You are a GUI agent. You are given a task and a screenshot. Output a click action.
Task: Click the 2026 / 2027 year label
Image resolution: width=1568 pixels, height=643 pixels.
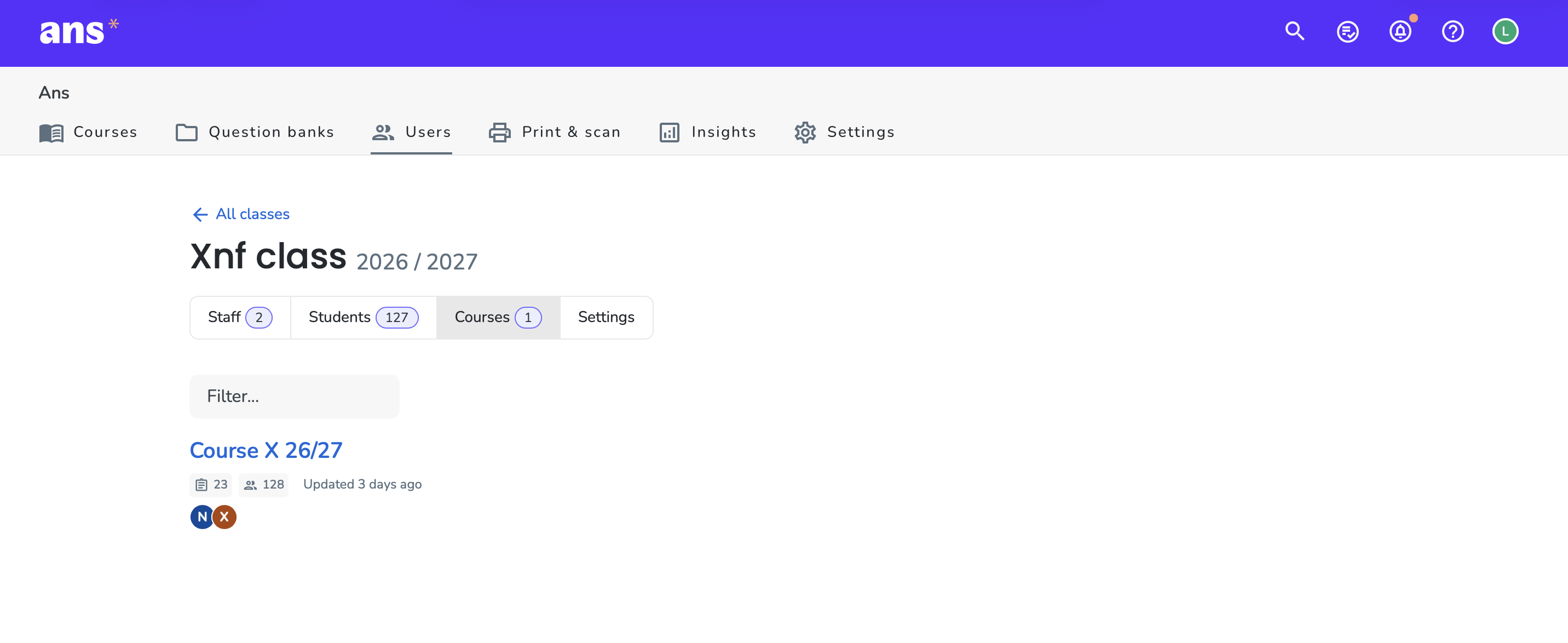point(417,262)
